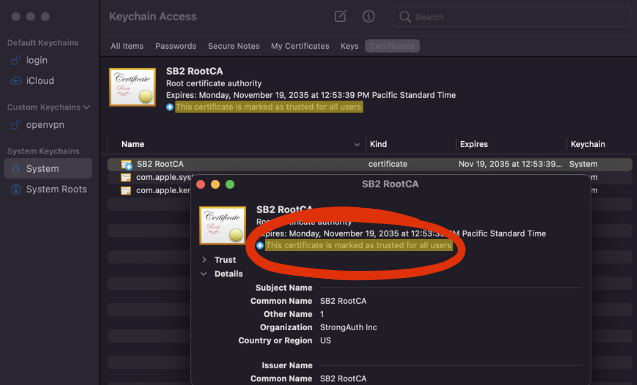637x385 pixels.
Task: Switch to the Keys tab
Action: tap(349, 46)
